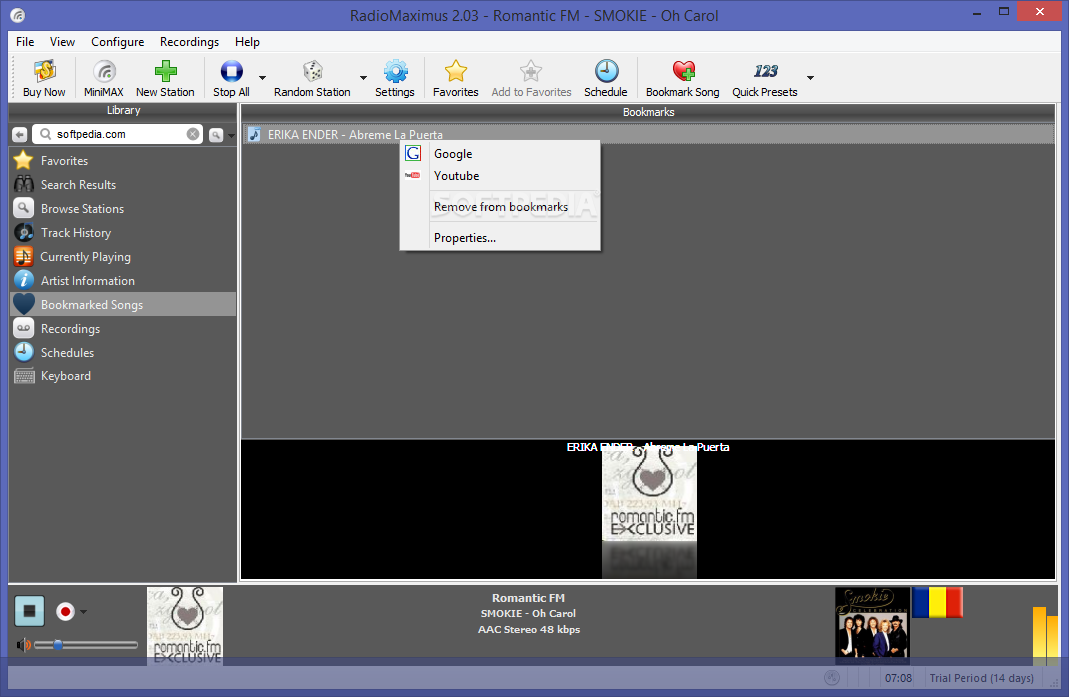Click the round status bar icon

(832, 677)
